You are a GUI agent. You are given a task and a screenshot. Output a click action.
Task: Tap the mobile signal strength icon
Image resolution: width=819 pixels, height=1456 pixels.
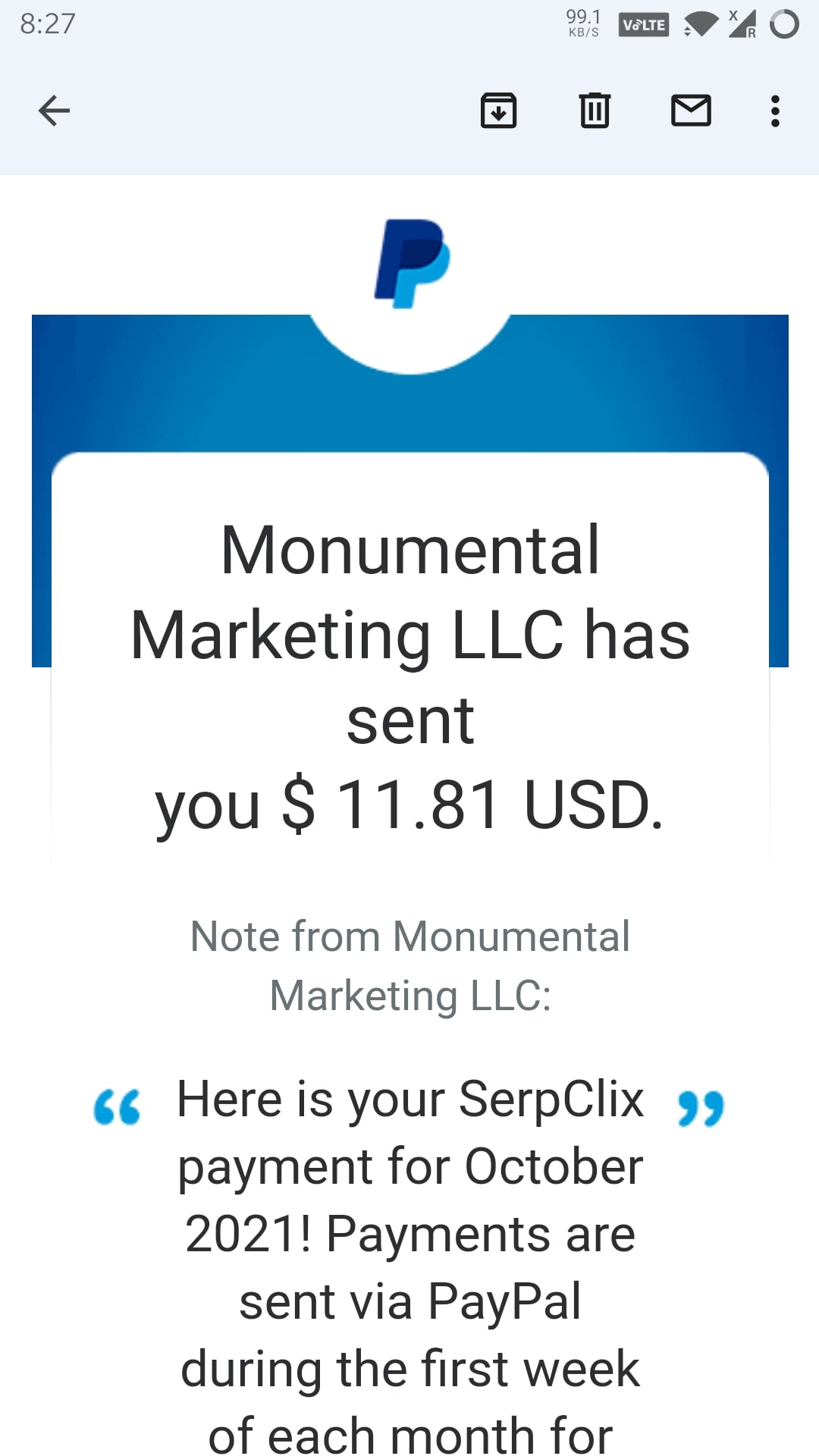click(x=742, y=24)
